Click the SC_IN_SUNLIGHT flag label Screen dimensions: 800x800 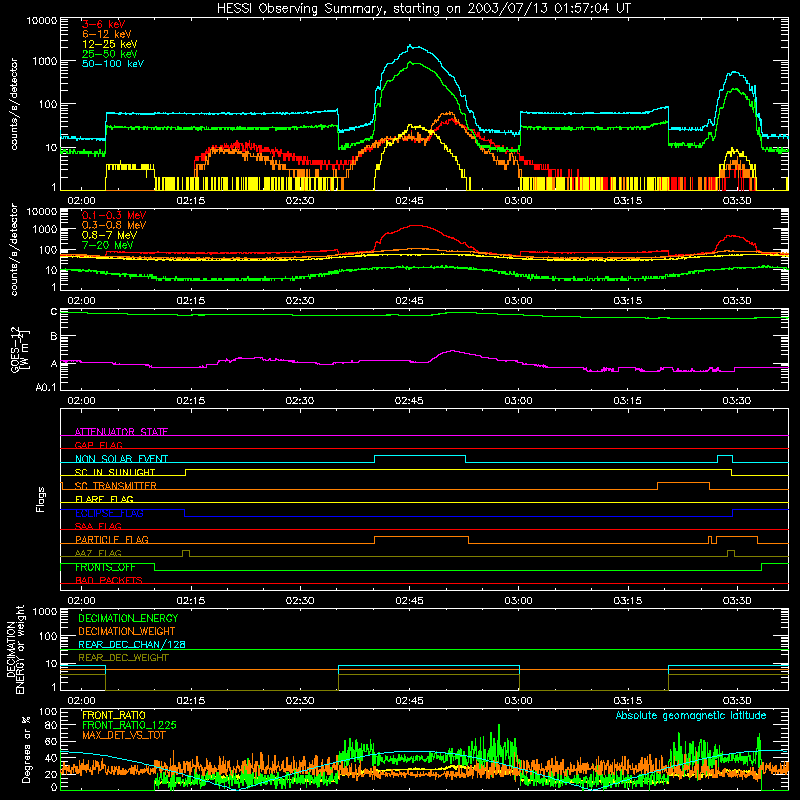tap(115, 472)
